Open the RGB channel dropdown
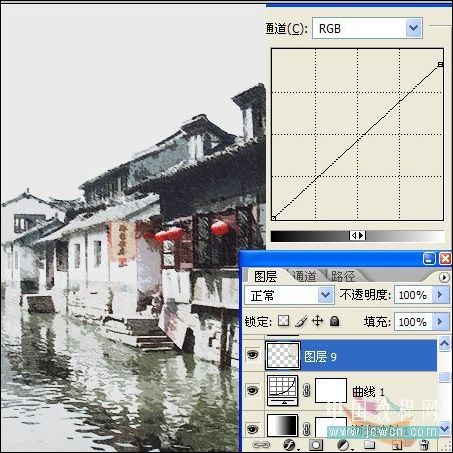The width and height of the screenshot is (453, 453). click(x=414, y=28)
